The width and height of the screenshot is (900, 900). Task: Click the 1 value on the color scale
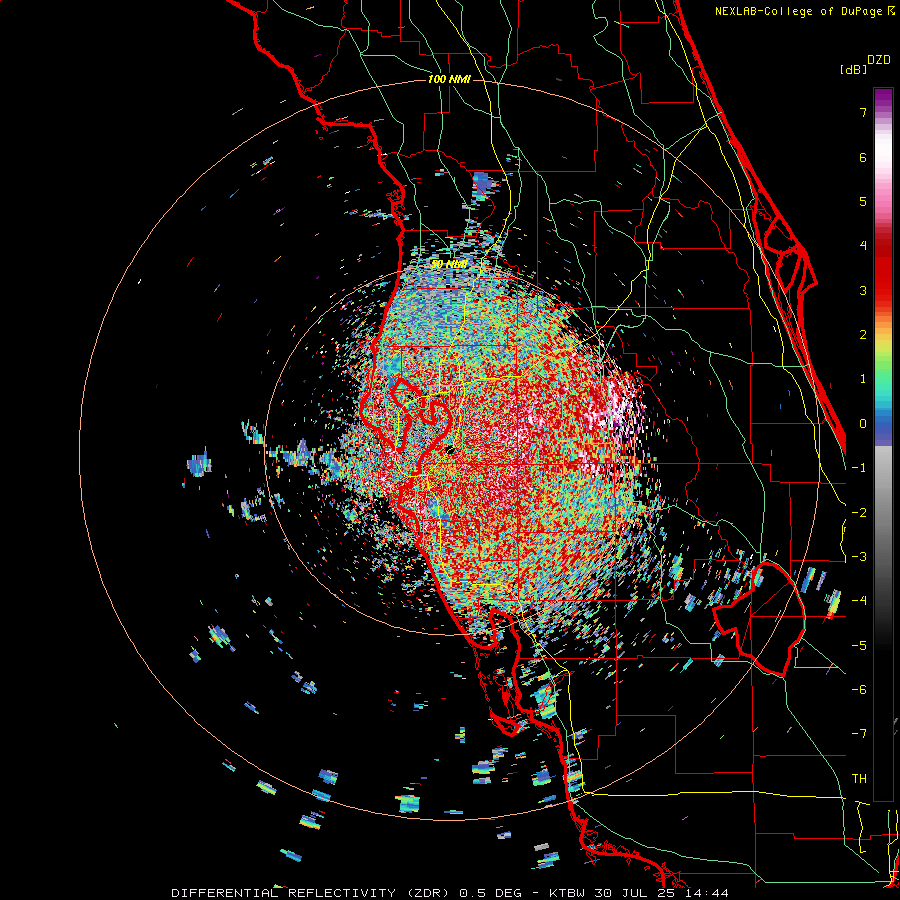(x=863, y=379)
